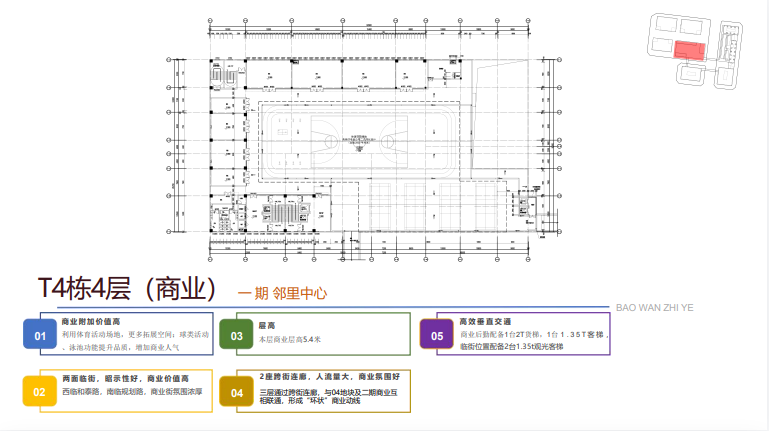This screenshot has width=769, height=431.
Task: Click the line 临街位置配备2台1.35t观光客梯
Action: [511, 347]
